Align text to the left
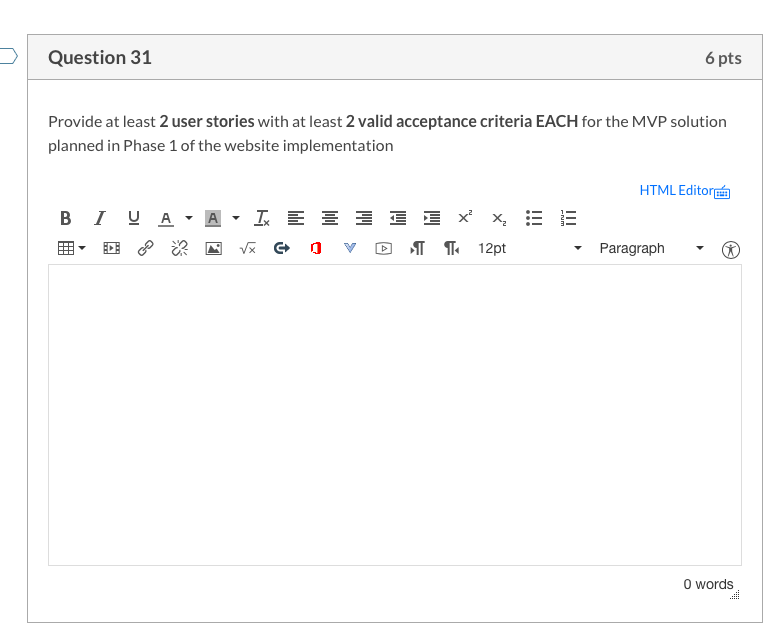776x631 pixels. point(296,218)
